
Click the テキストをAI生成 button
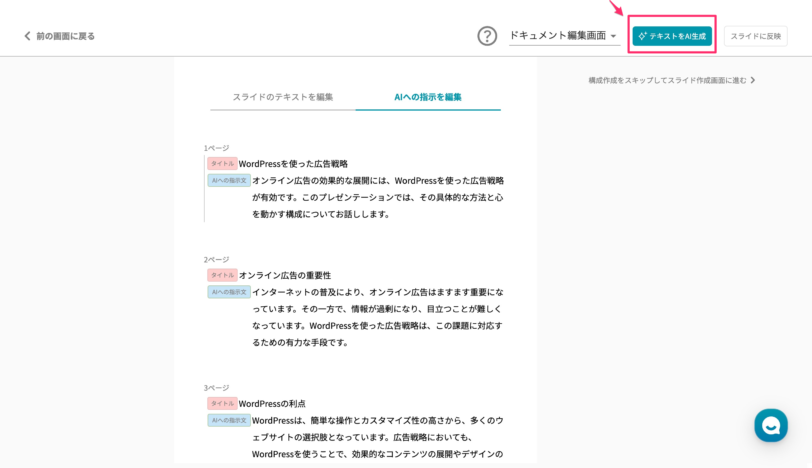tap(672, 36)
